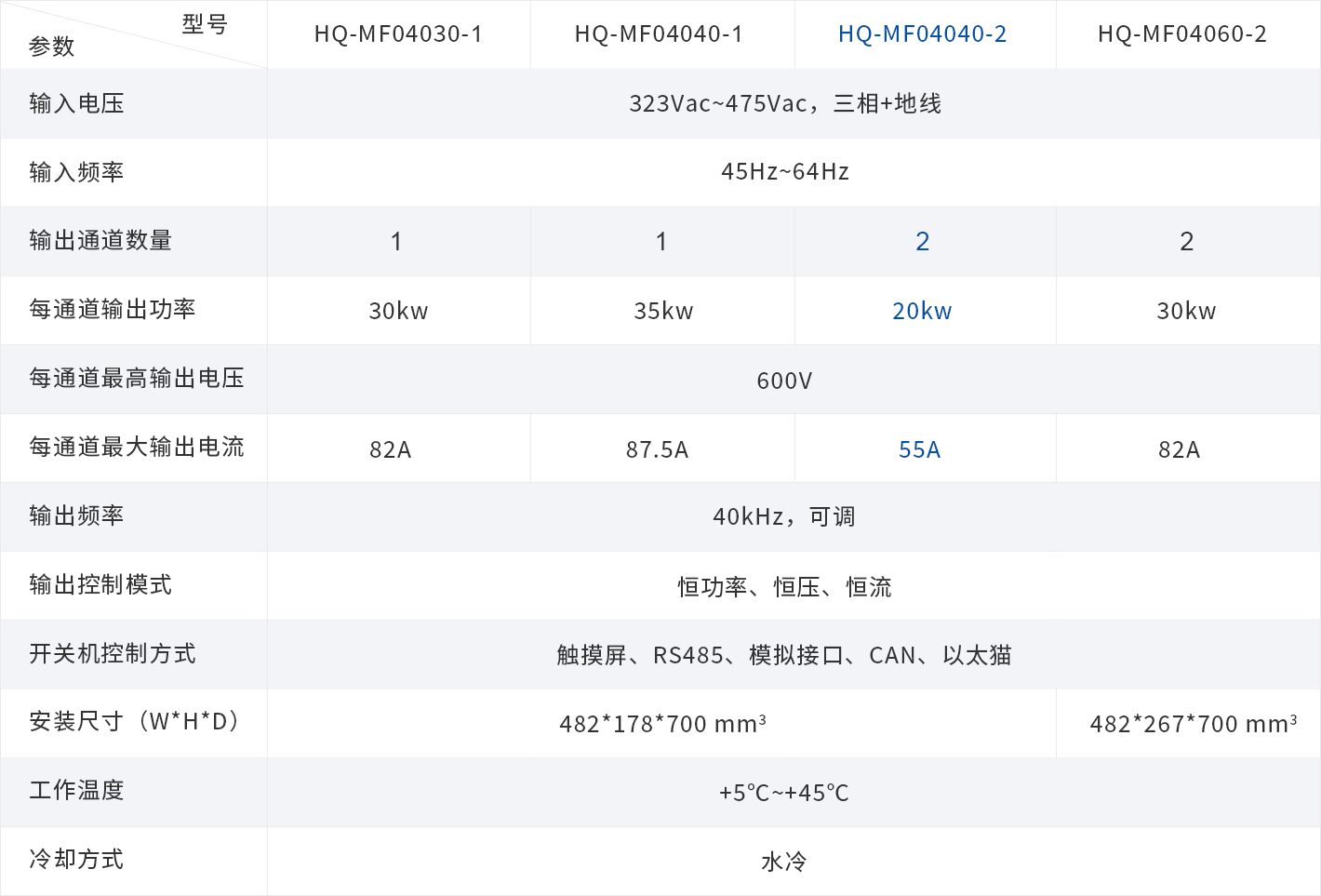Image resolution: width=1321 pixels, height=896 pixels.
Task: Click the HQ-MF04040-2 model header
Action: [x=922, y=34]
